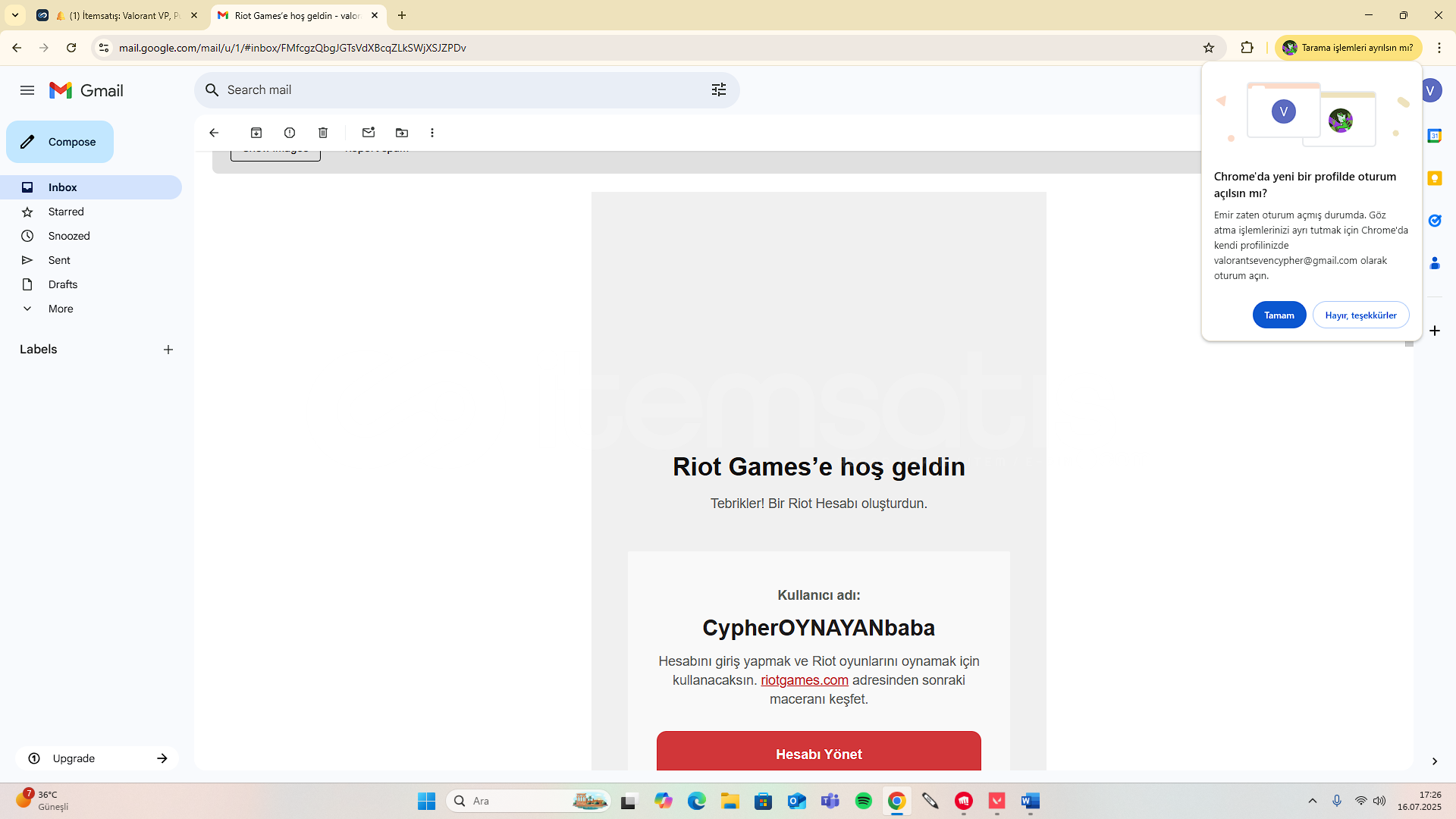
Task: Mark email as unread
Action: pyautogui.click(x=369, y=133)
